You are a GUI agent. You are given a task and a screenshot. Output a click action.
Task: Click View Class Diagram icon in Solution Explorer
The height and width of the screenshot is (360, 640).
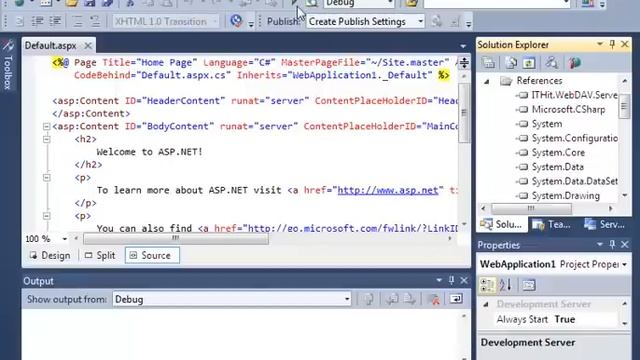[x=551, y=63]
